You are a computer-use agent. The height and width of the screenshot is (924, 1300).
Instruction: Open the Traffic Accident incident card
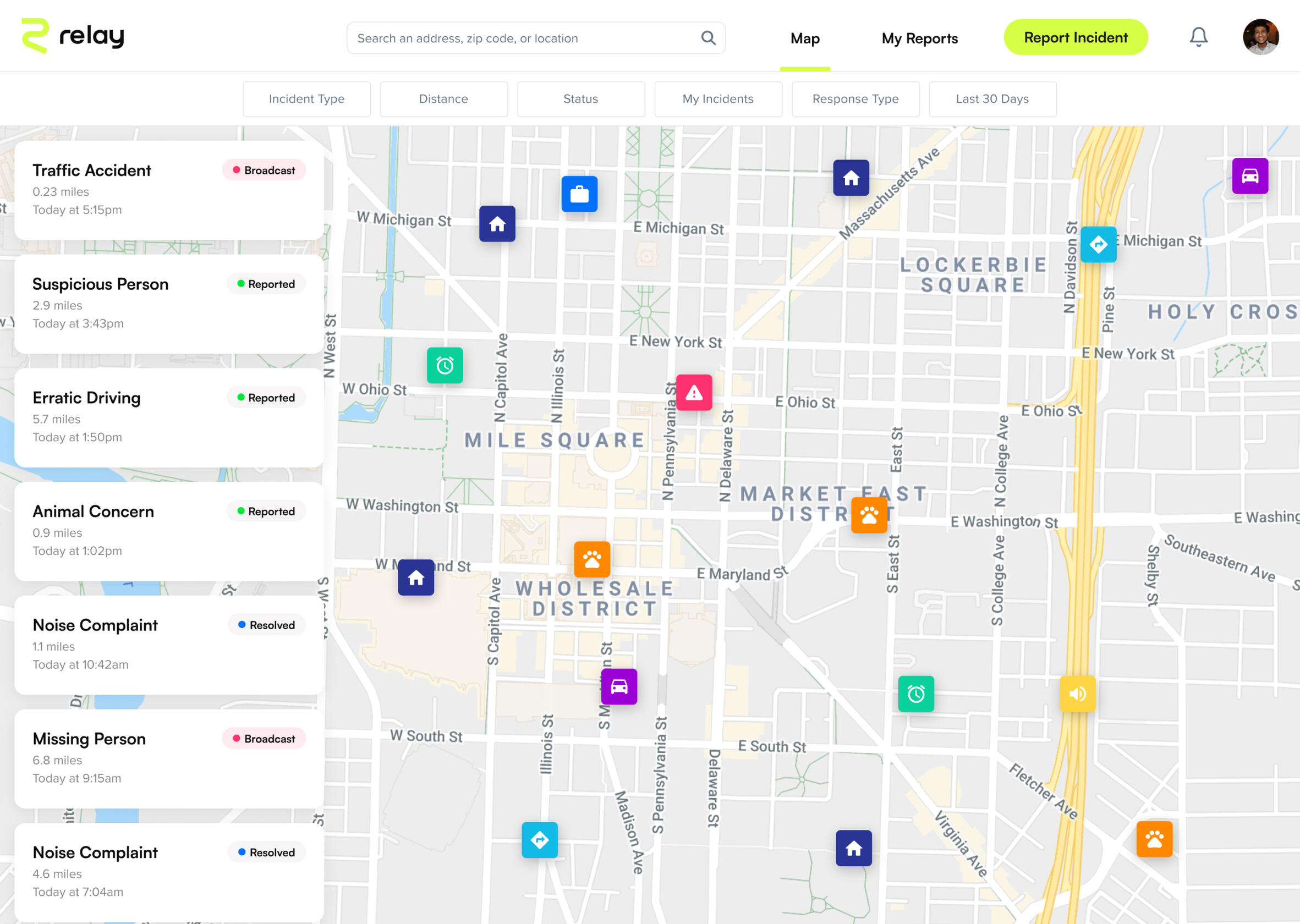tap(169, 190)
